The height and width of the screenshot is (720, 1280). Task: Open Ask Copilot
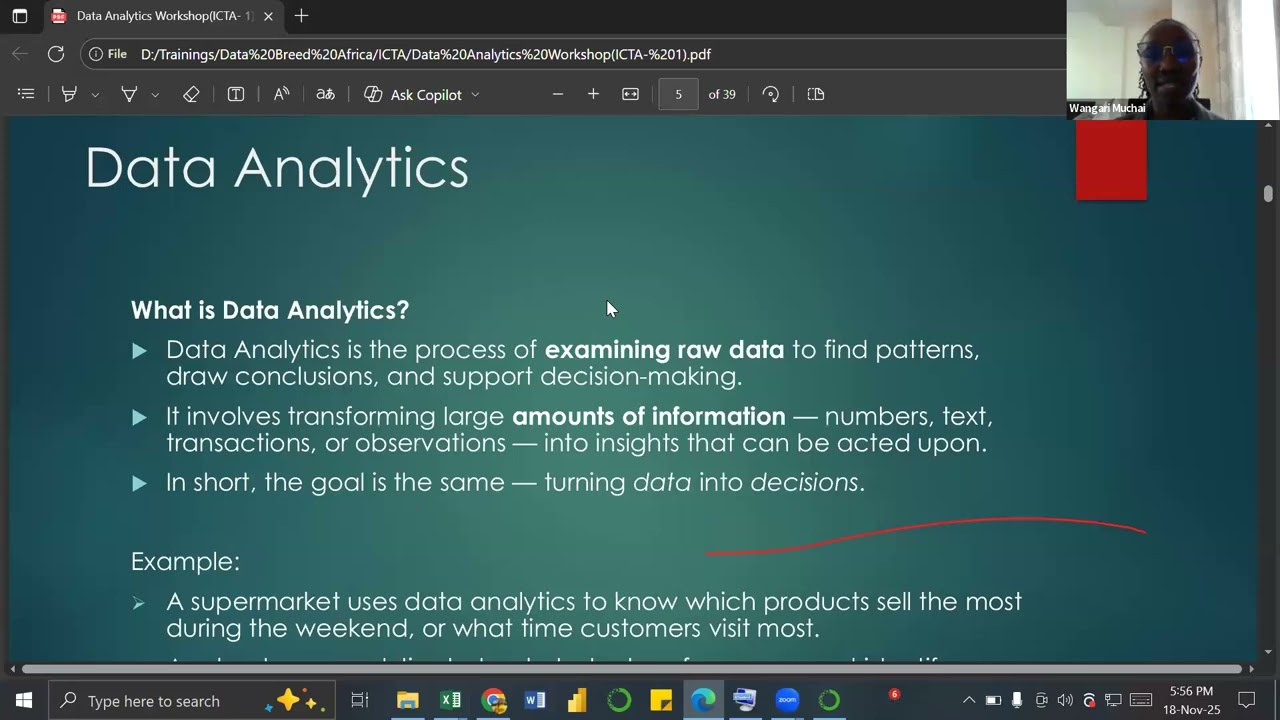(x=413, y=94)
